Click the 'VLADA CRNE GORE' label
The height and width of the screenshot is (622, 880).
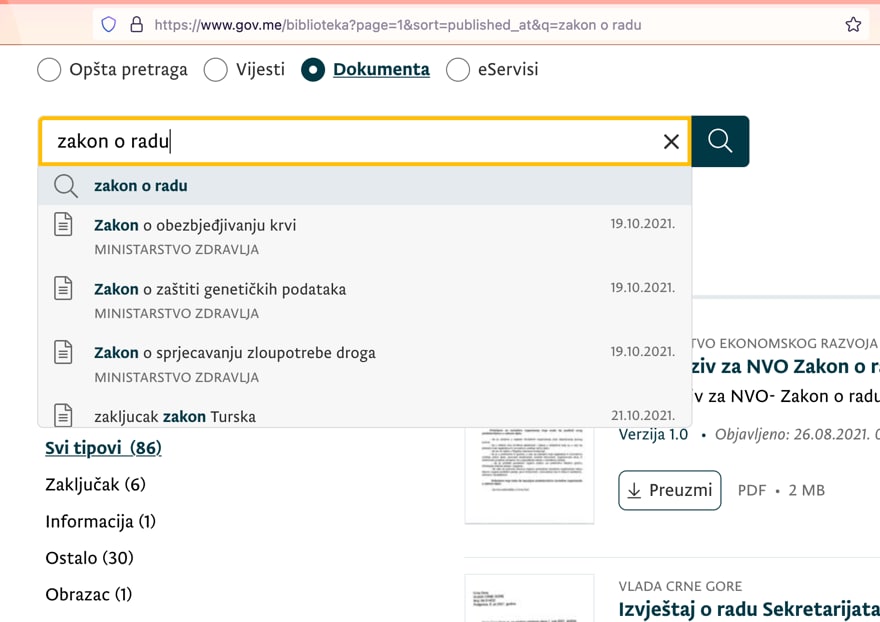(x=680, y=587)
